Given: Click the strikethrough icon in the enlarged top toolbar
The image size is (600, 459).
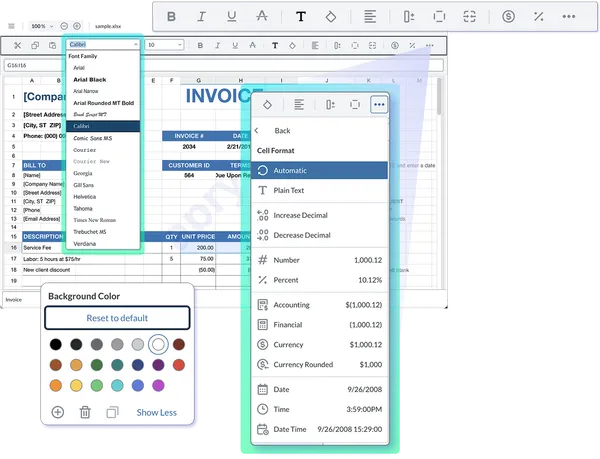Looking at the screenshot, I should click(262, 17).
